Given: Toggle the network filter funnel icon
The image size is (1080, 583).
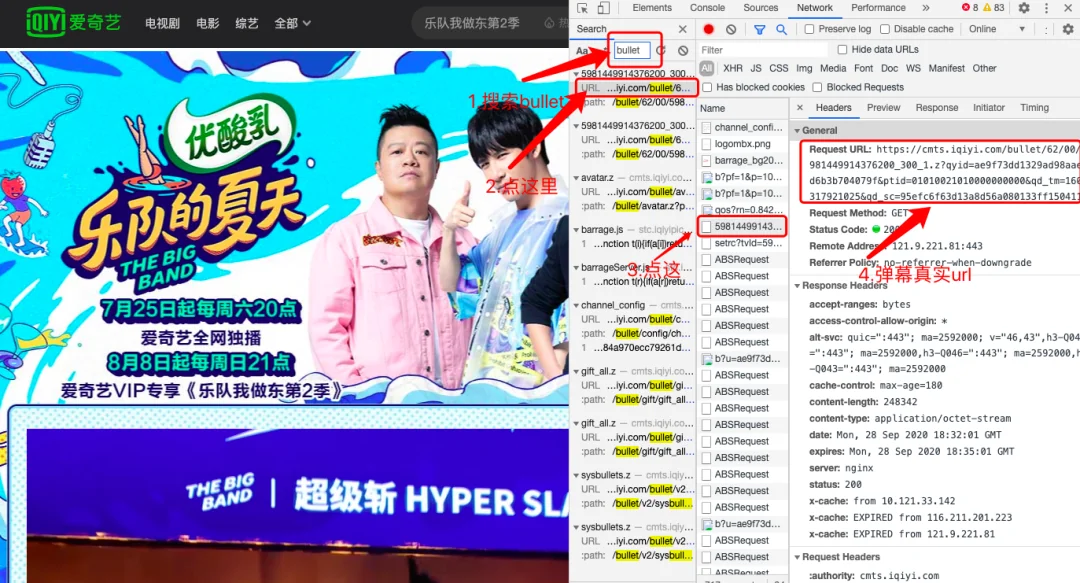Looking at the screenshot, I should [x=759, y=30].
